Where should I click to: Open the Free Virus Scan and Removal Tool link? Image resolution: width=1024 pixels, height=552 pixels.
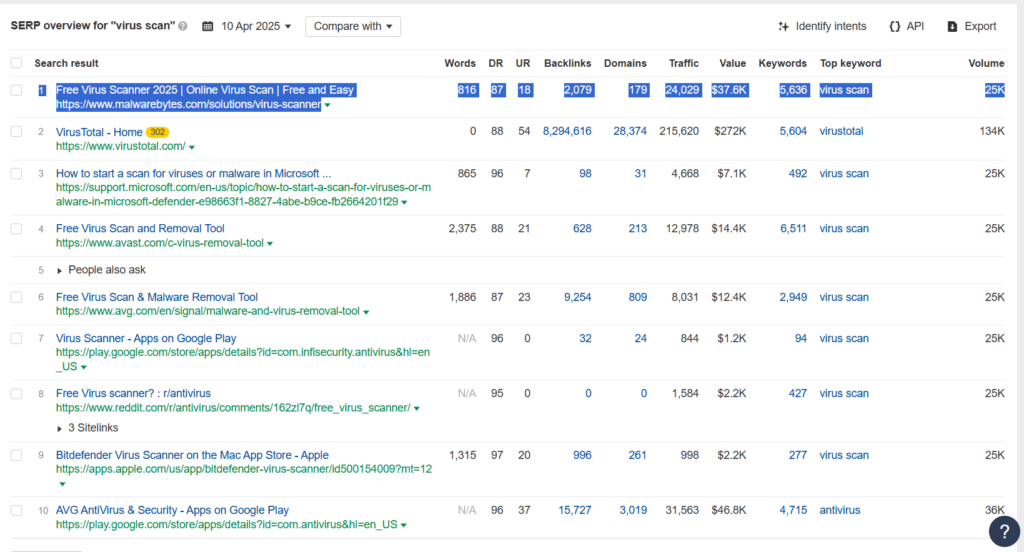(140, 229)
